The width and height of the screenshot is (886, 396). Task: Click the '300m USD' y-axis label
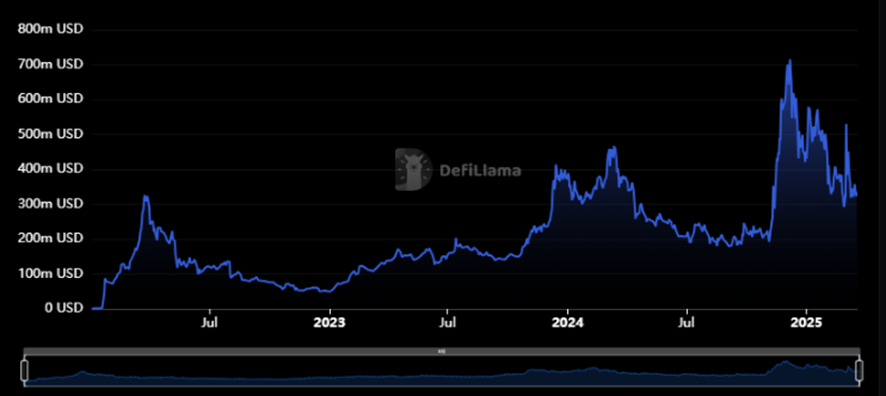(50, 203)
